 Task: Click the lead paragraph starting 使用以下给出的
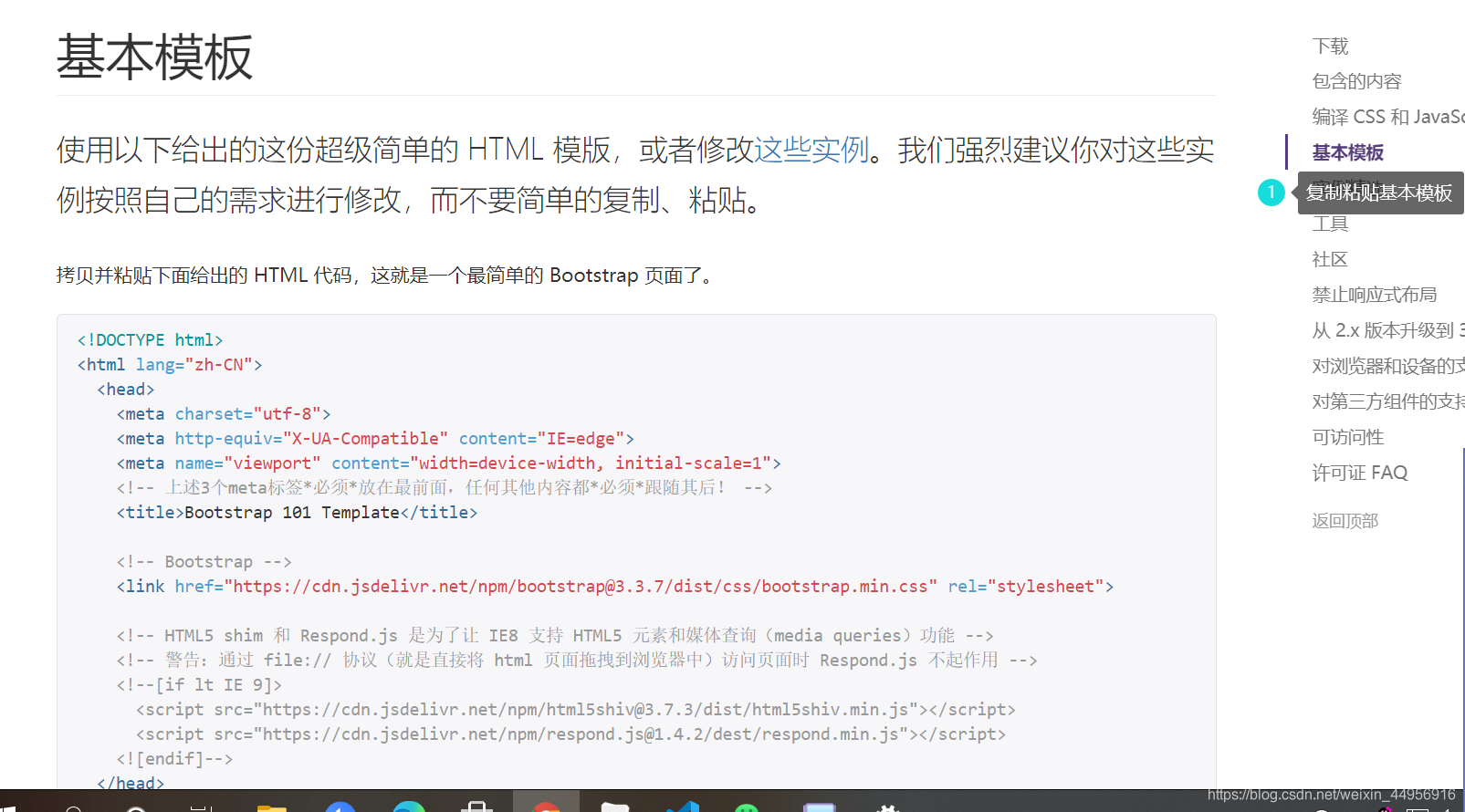click(635, 174)
